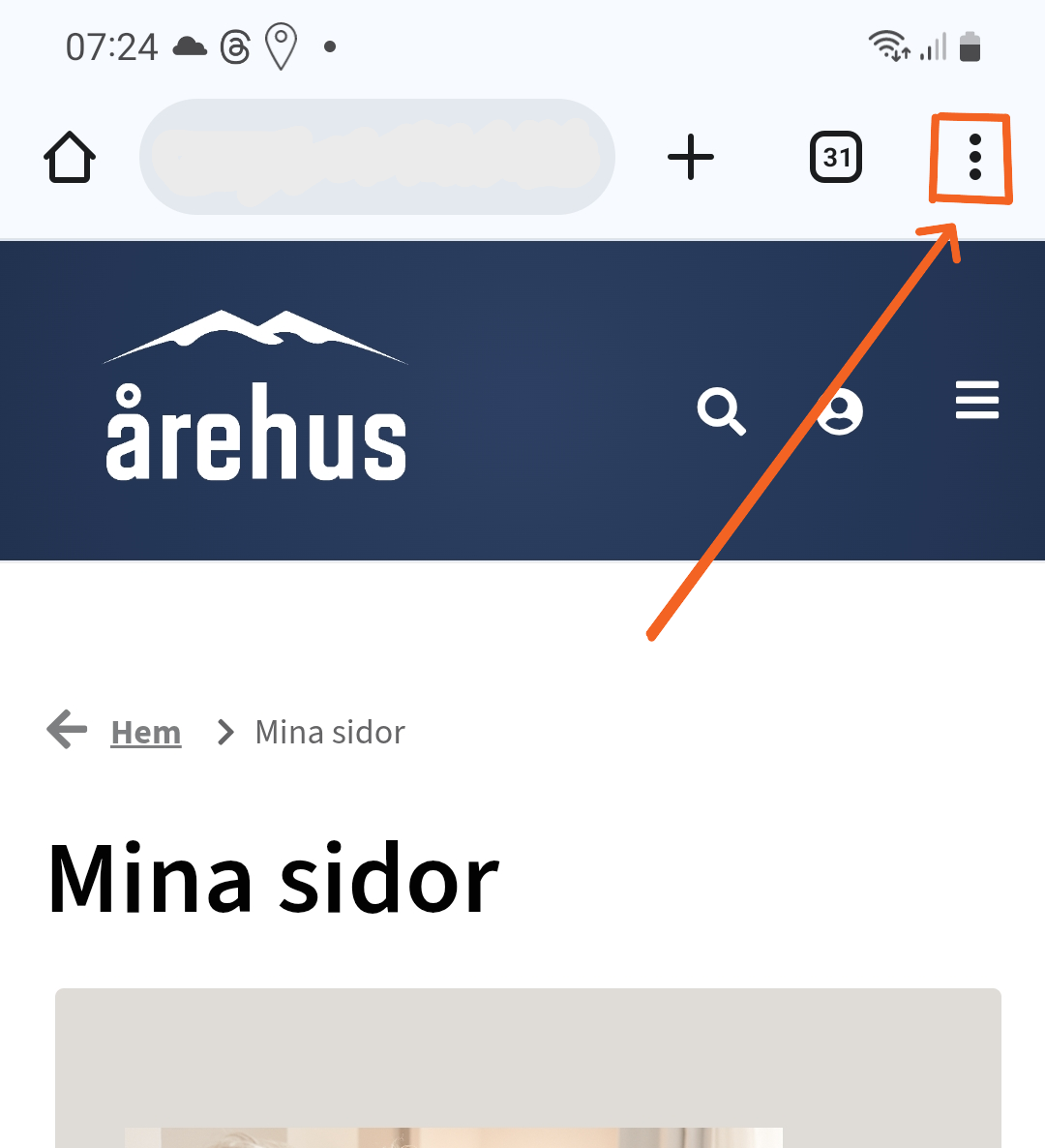Image resolution: width=1045 pixels, height=1148 pixels.
Task: Click the Mina sidor page heading
Action: click(274, 878)
